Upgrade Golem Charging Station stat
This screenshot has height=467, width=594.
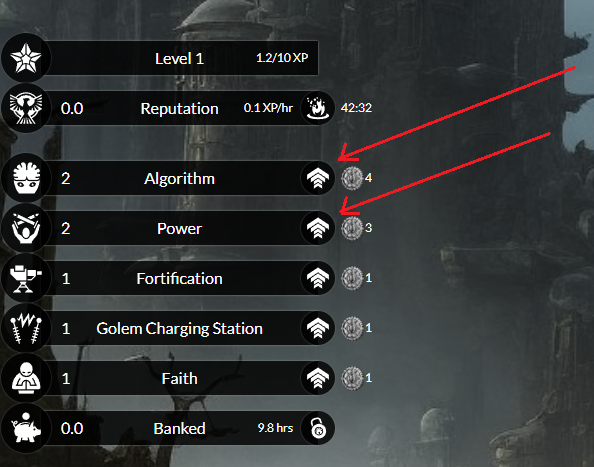click(318, 328)
